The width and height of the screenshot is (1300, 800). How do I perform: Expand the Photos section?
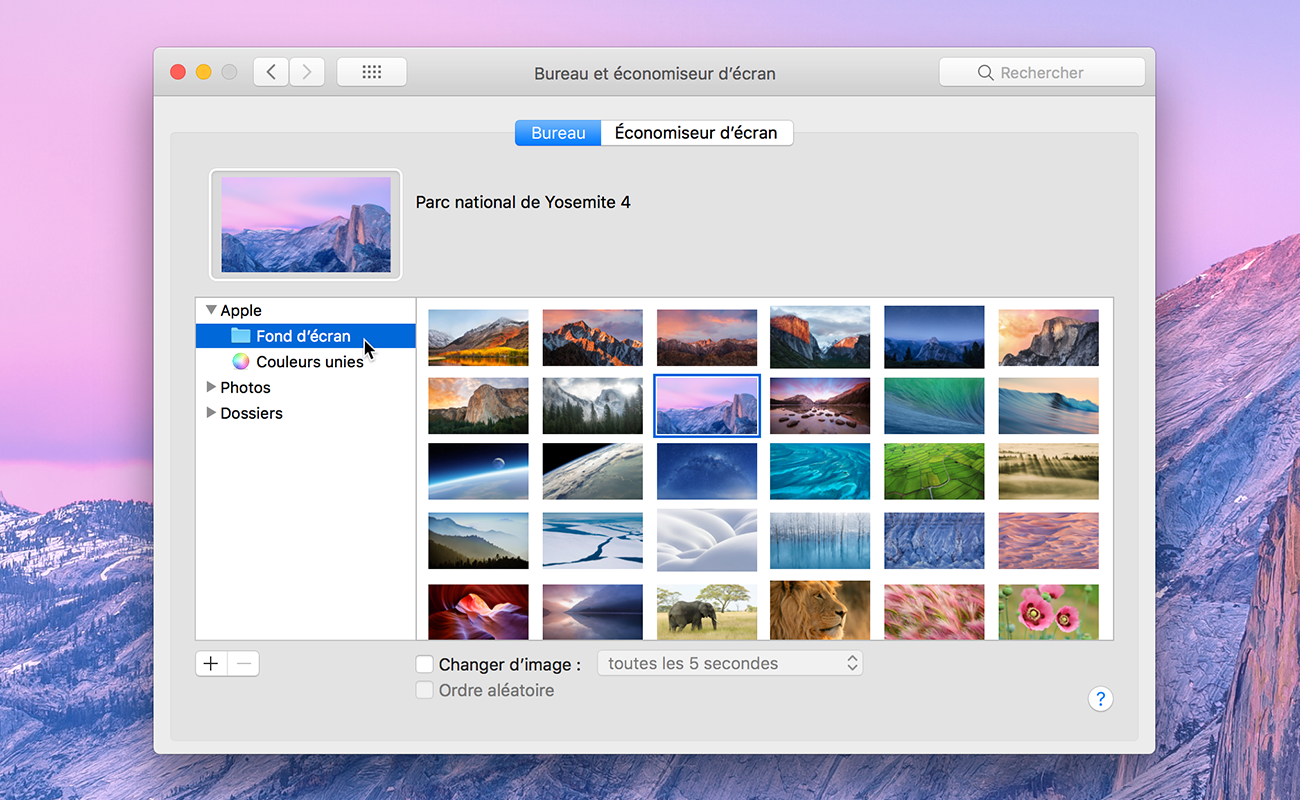coord(211,387)
